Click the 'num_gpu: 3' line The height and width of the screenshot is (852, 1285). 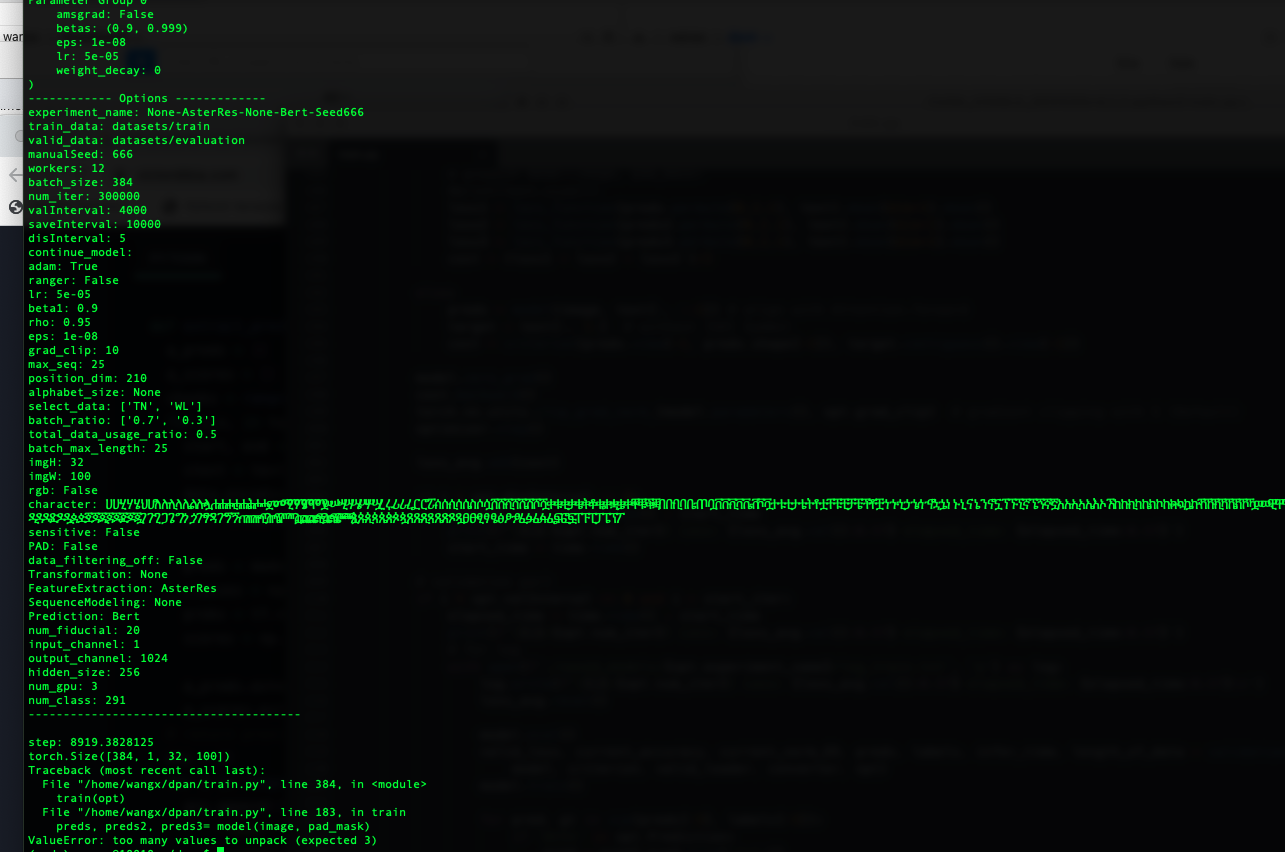tap(63, 686)
